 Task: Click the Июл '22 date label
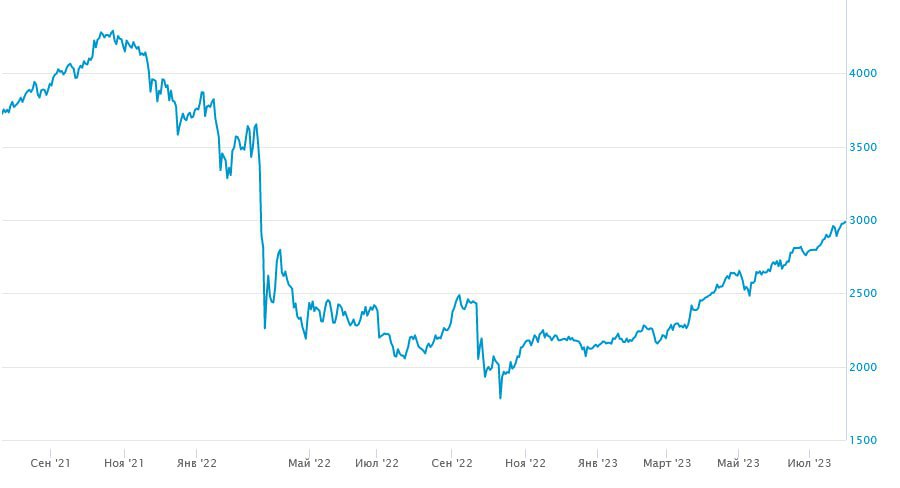pyautogui.click(x=377, y=463)
